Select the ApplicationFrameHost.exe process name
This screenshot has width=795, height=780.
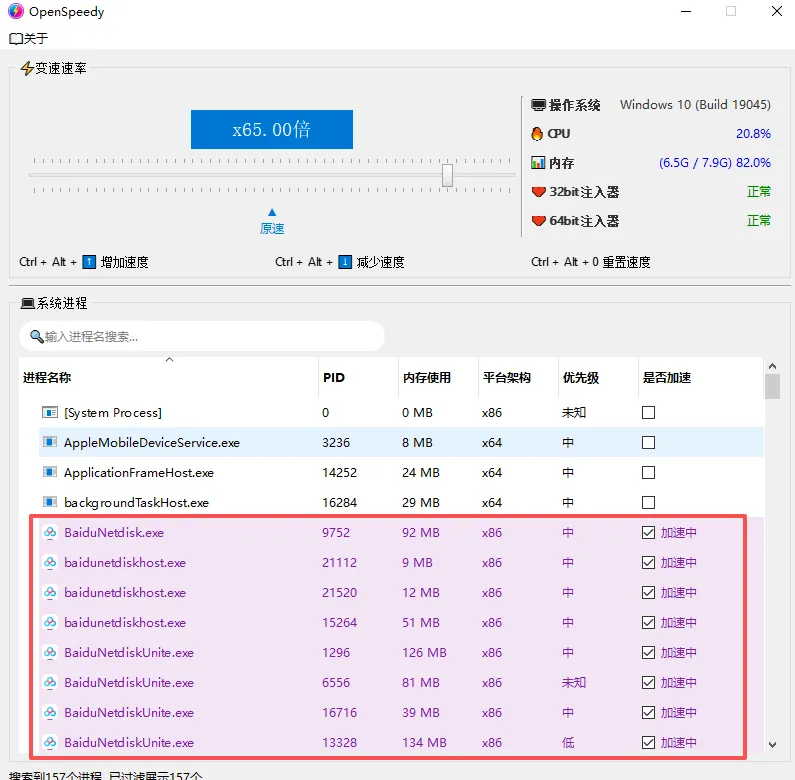click(x=139, y=473)
